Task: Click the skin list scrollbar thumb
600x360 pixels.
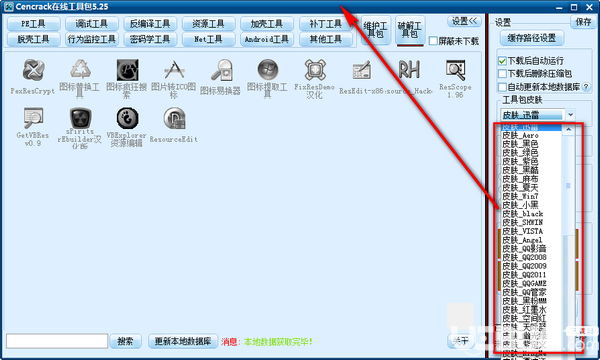Action: tap(569, 186)
